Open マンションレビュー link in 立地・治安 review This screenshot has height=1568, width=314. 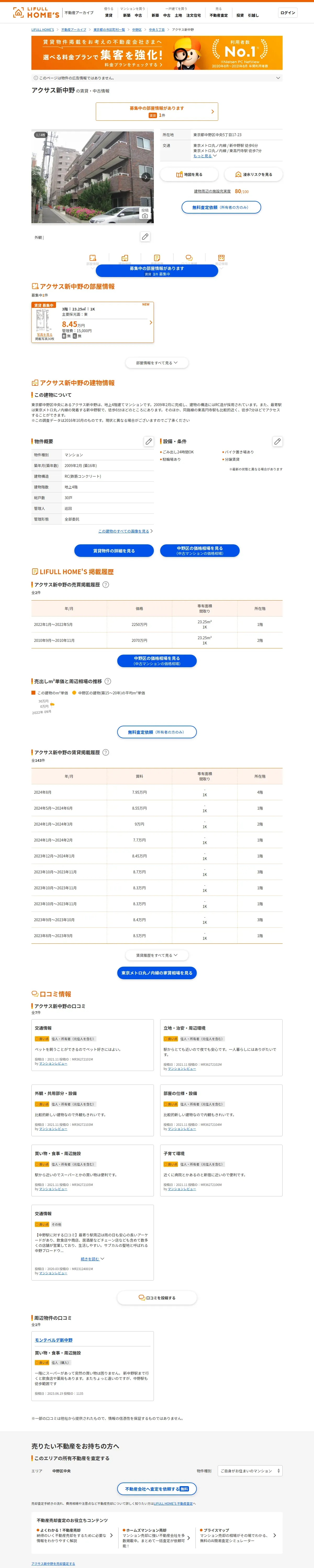tap(182, 1069)
